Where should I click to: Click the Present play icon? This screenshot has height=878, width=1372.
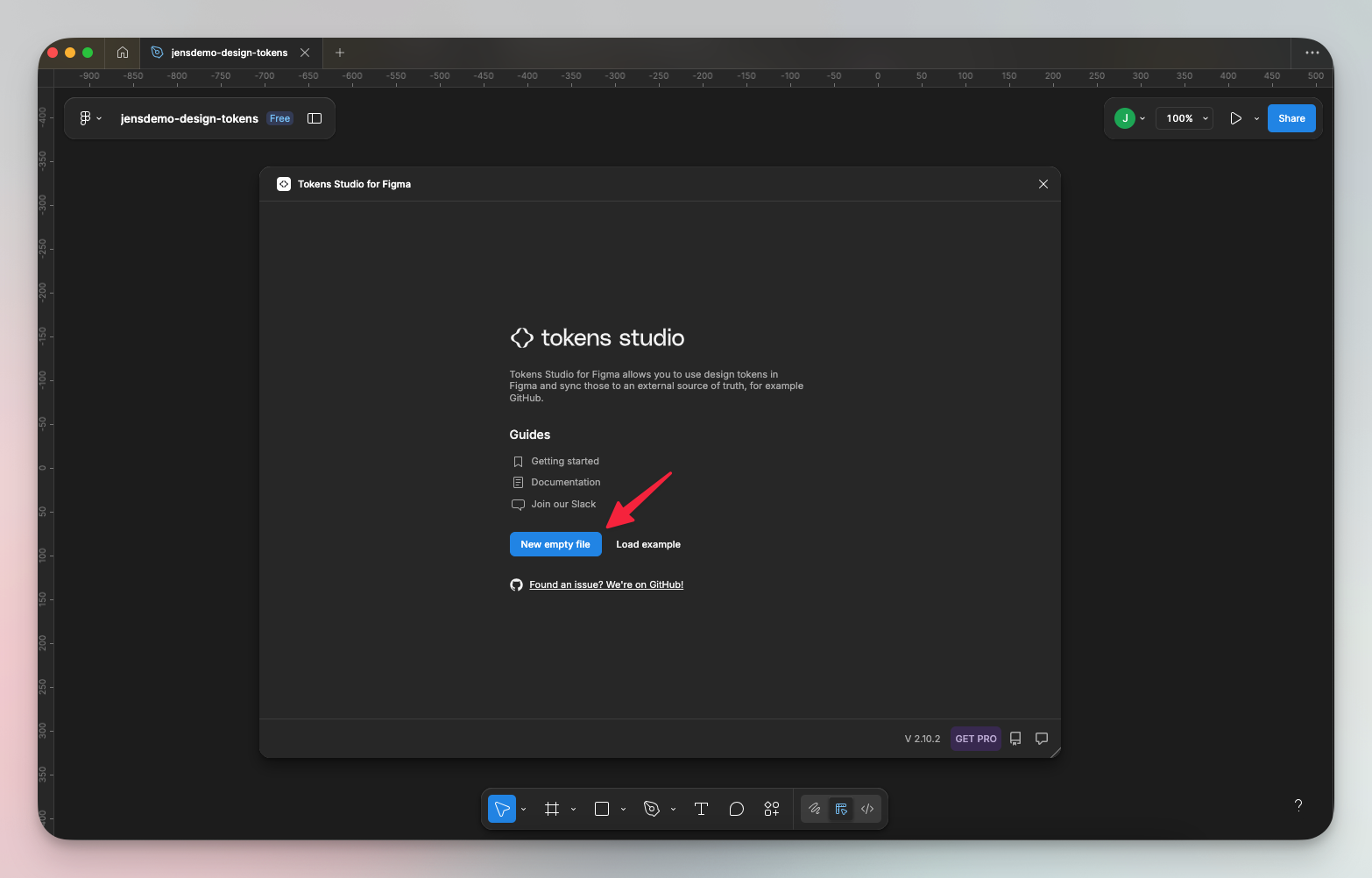click(x=1235, y=118)
